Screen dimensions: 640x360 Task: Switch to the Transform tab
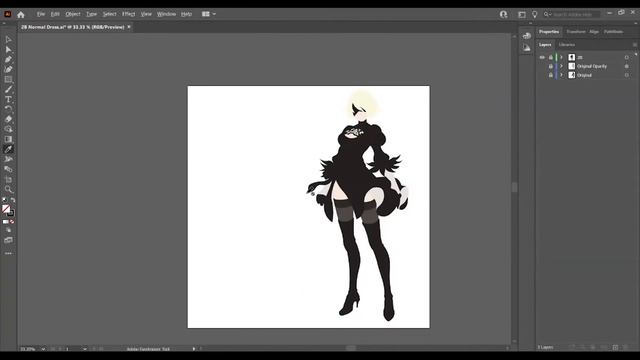[x=576, y=31]
